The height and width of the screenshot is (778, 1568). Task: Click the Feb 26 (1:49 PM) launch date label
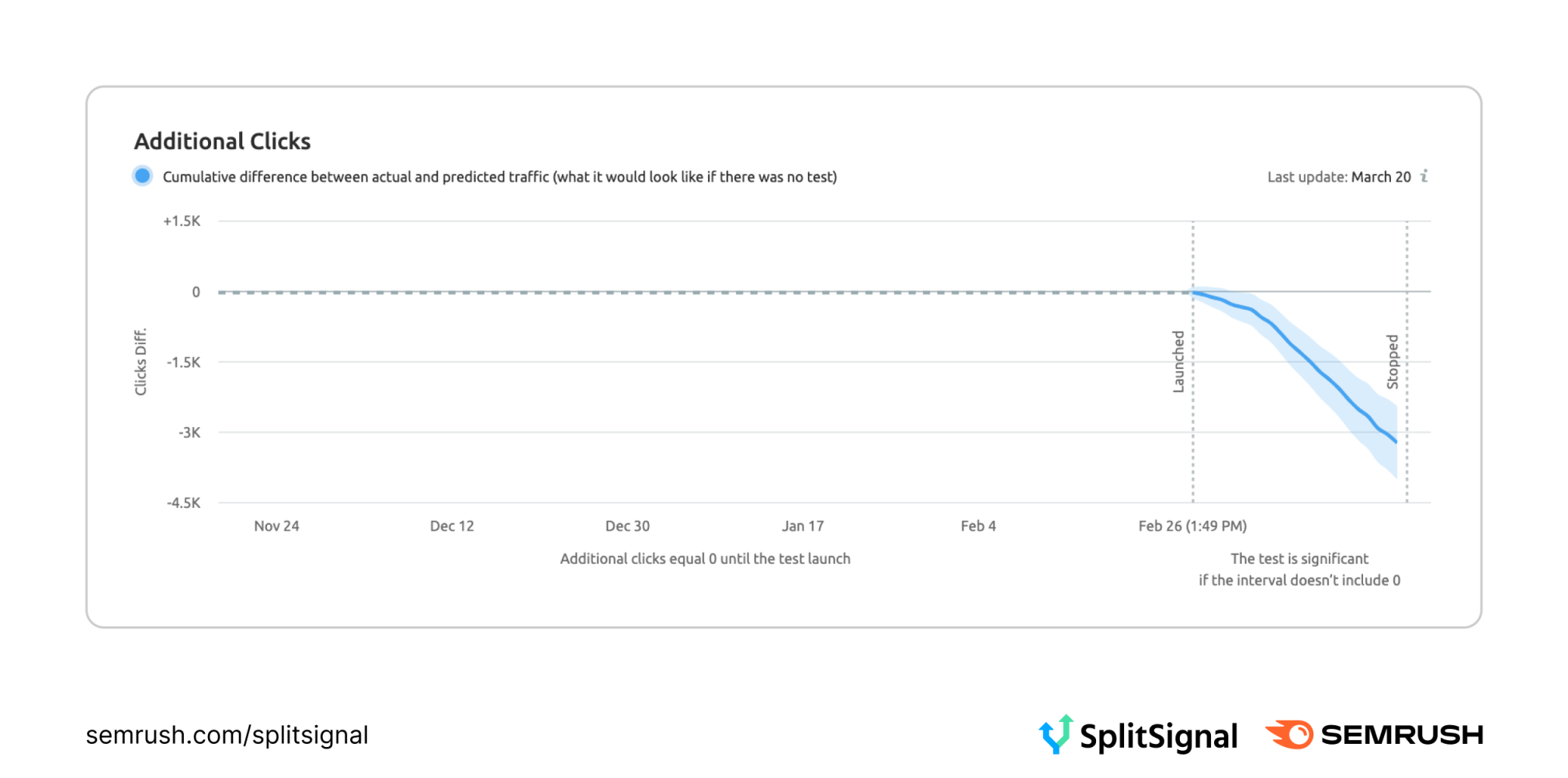[1192, 526]
